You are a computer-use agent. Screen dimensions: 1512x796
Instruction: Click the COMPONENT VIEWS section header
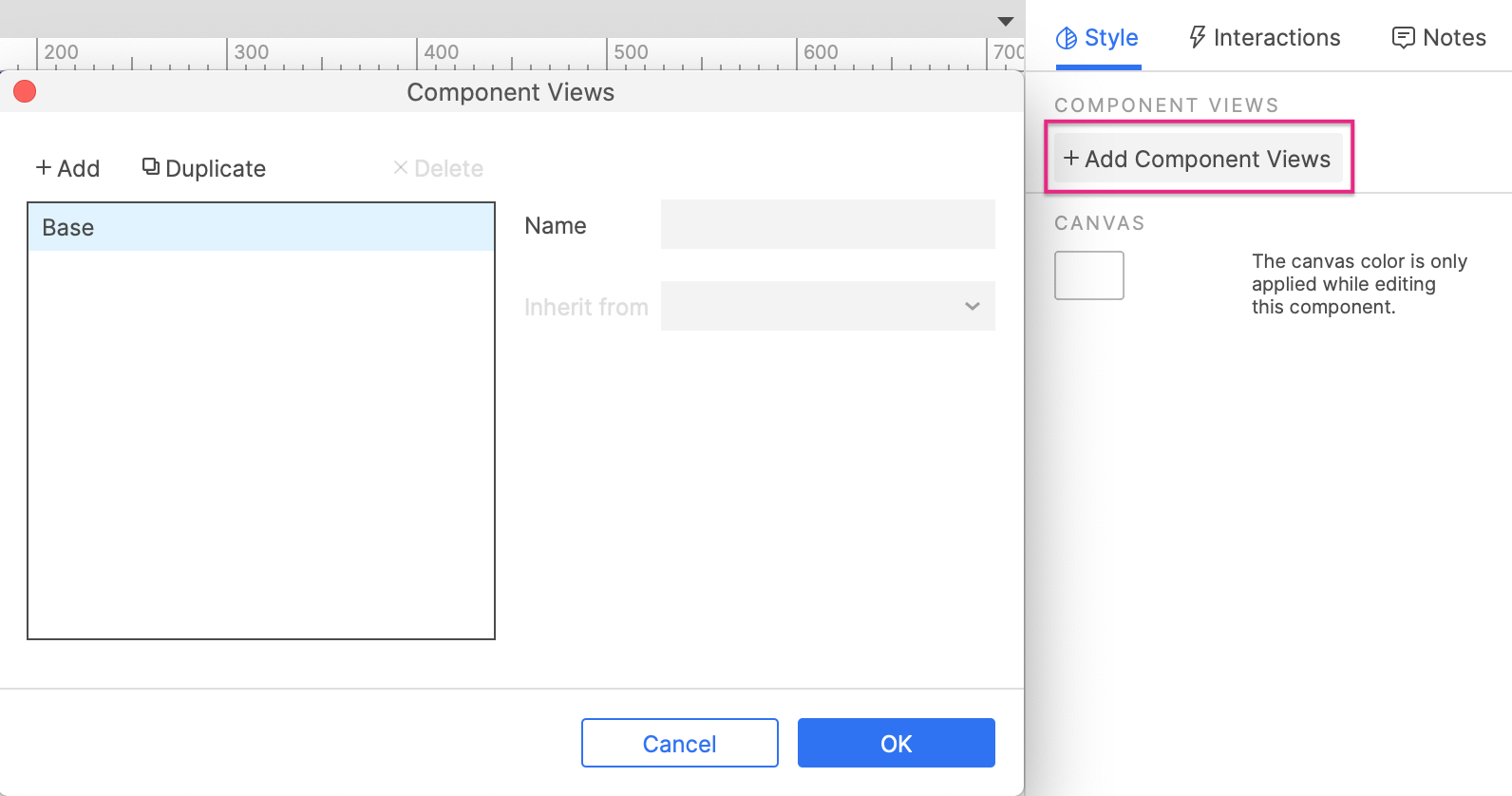coord(1166,105)
